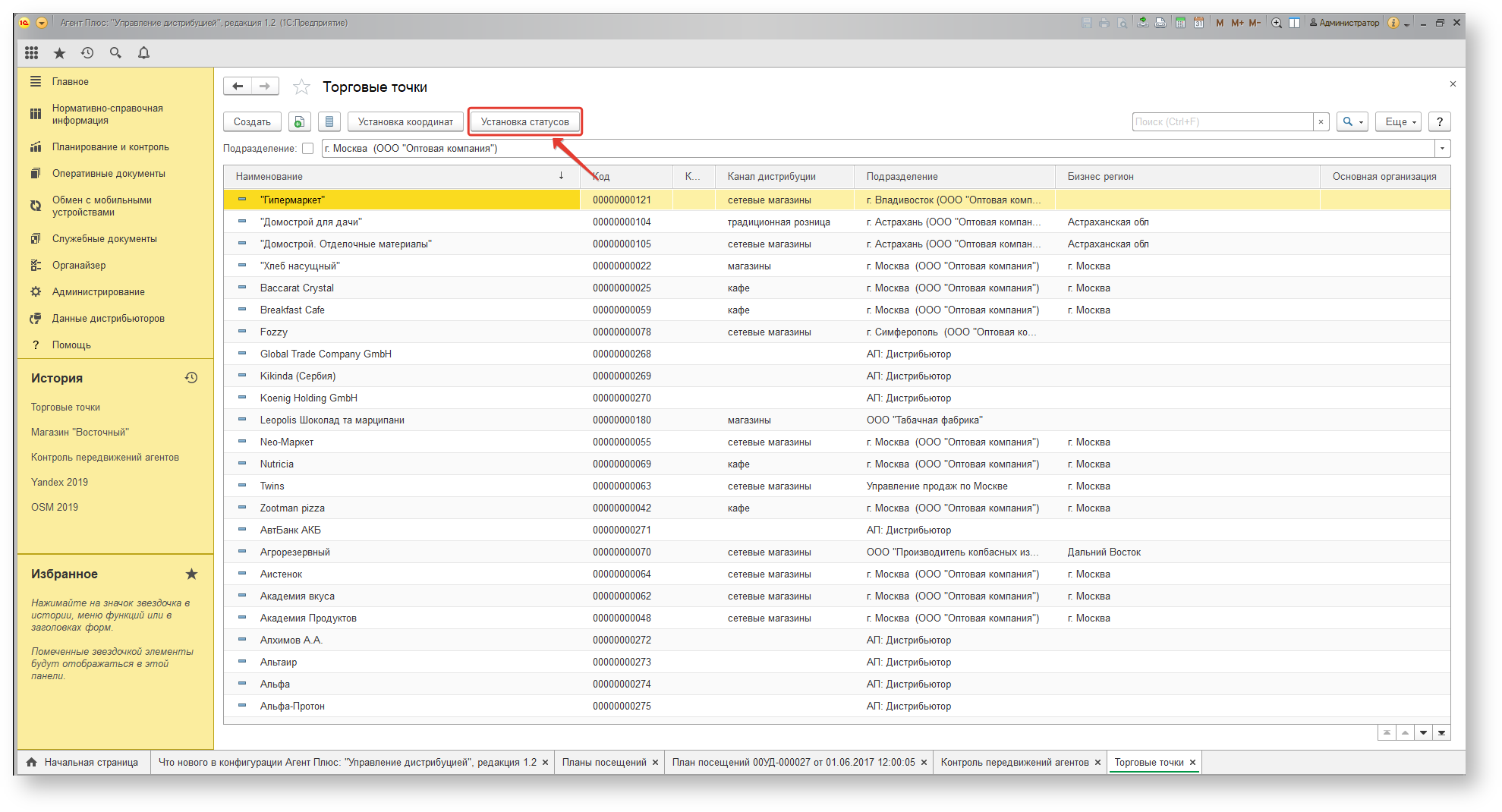This screenshot has height=812, width=1502.
Task: Open Органайзер section
Action: tap(115, 266)
